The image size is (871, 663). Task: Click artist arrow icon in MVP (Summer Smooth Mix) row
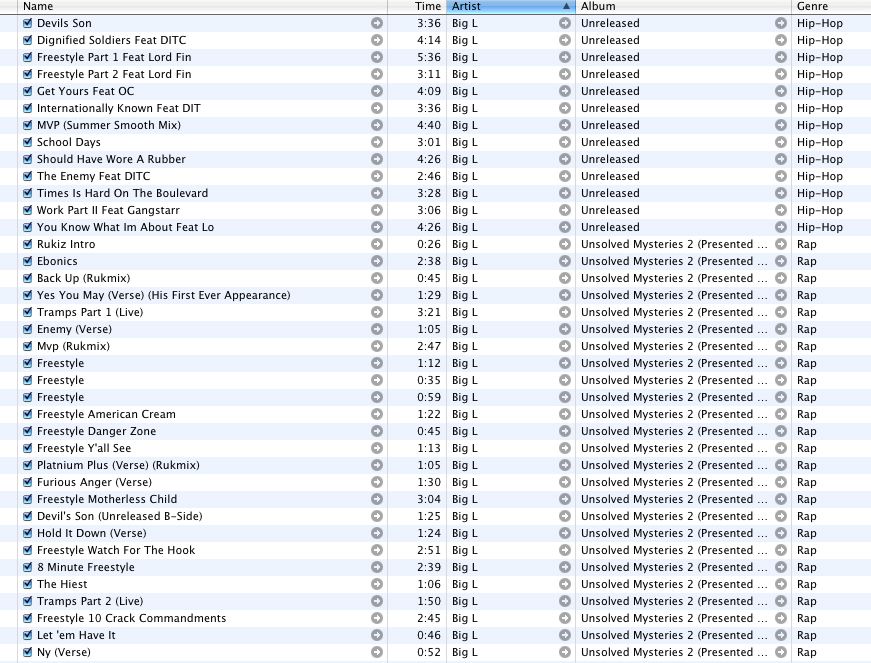[565, 125]
